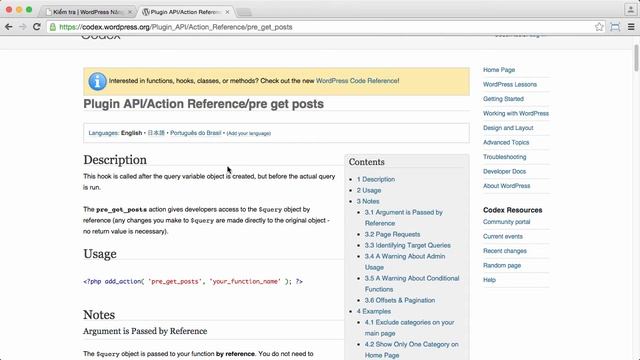The image size is (640, 360).
Task: Jump to 1 Description in Contents
Action: (x=376, y=179)
